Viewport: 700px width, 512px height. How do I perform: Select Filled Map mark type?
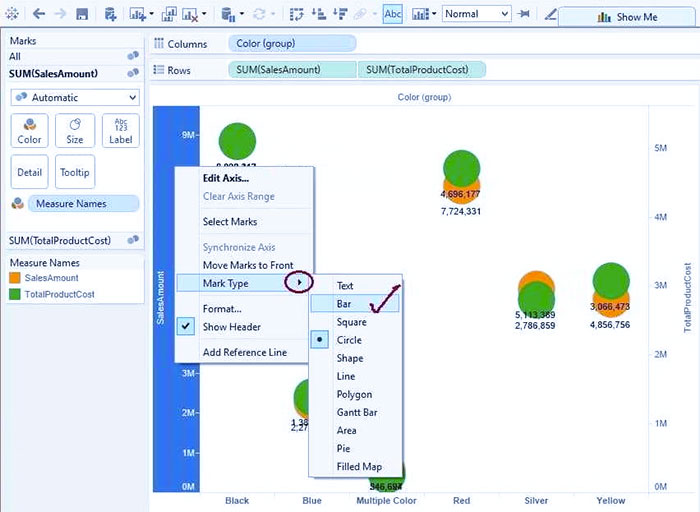(355, 466)
